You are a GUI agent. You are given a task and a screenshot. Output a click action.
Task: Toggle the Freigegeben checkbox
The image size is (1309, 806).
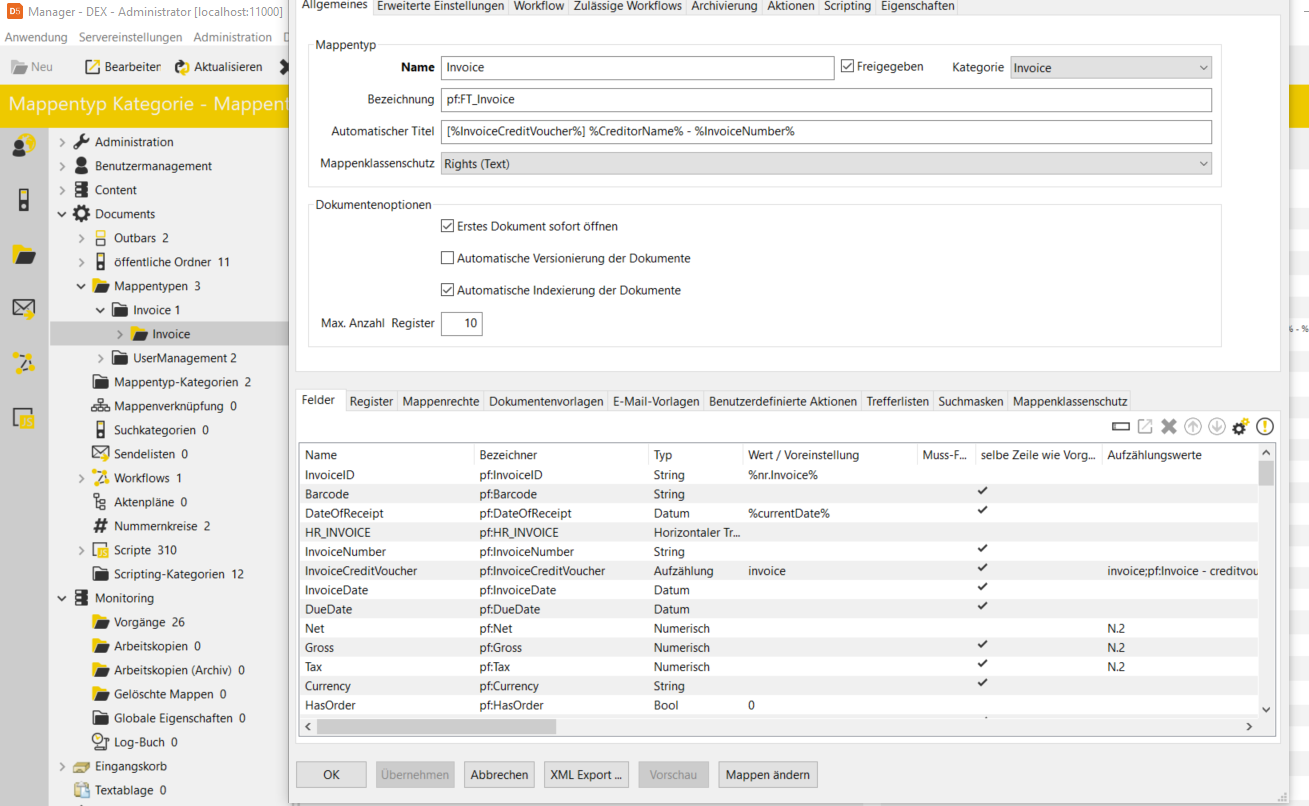[847, 67]
